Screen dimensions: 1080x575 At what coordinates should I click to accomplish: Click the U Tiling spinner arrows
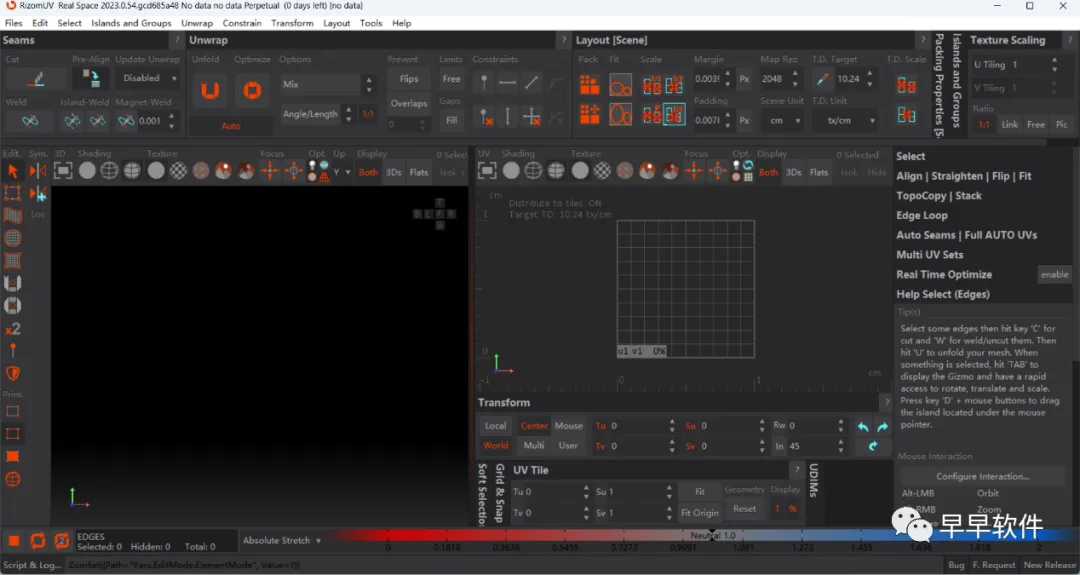(x=1054, y=65)
